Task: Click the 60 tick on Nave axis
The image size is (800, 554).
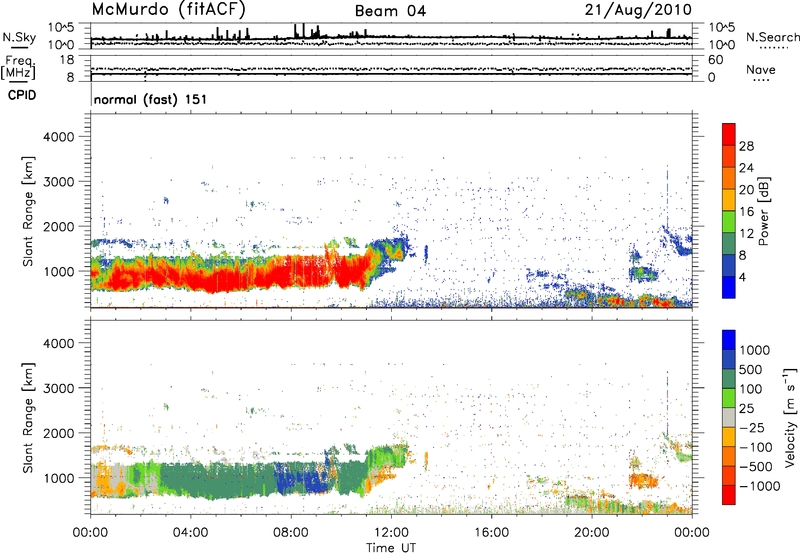Action: pyautogui.click(x=715, y=60)
